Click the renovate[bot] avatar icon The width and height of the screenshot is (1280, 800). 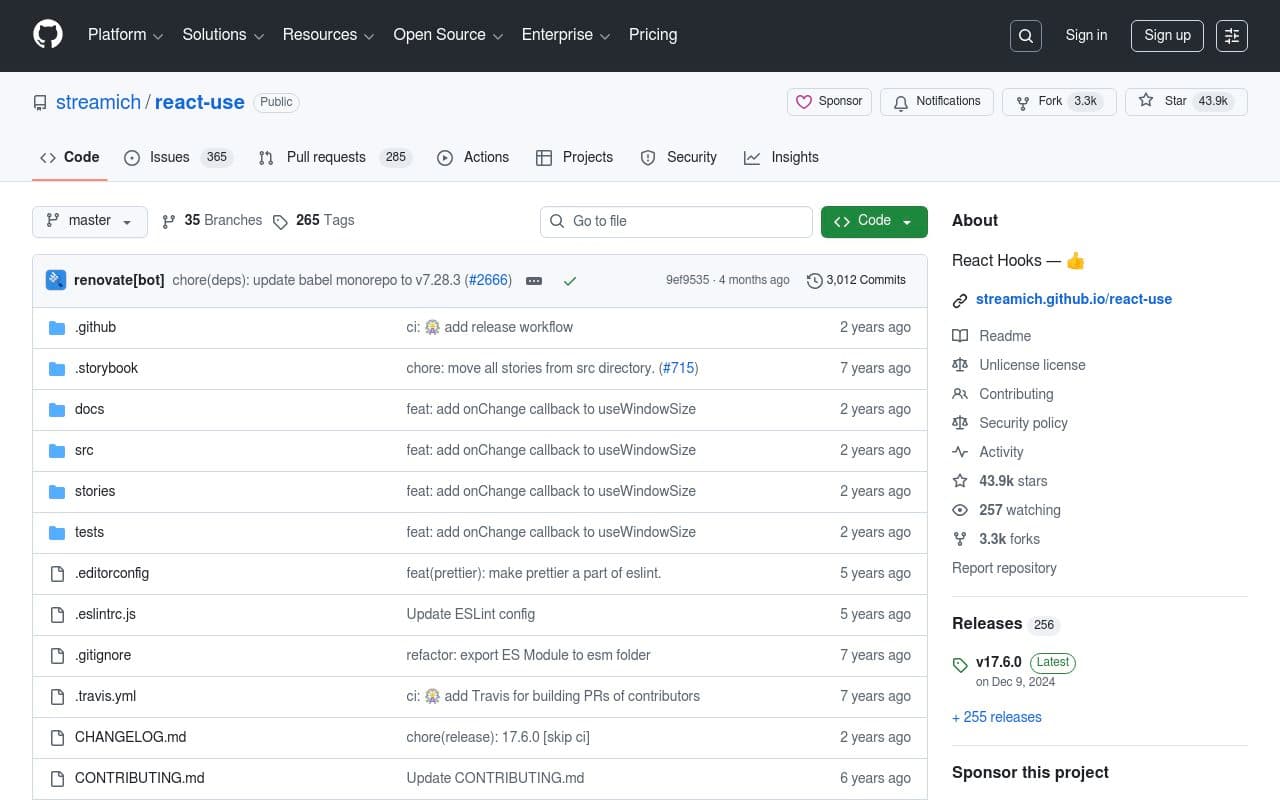click(x=56, y=280)
